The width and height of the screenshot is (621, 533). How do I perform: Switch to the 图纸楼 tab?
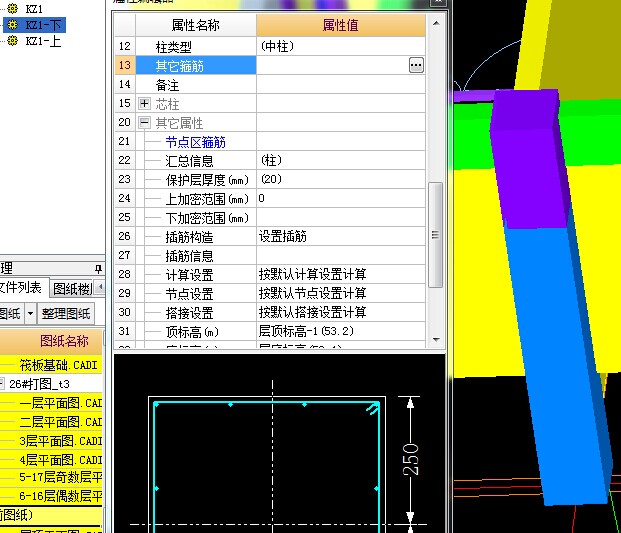pos(72,289)
